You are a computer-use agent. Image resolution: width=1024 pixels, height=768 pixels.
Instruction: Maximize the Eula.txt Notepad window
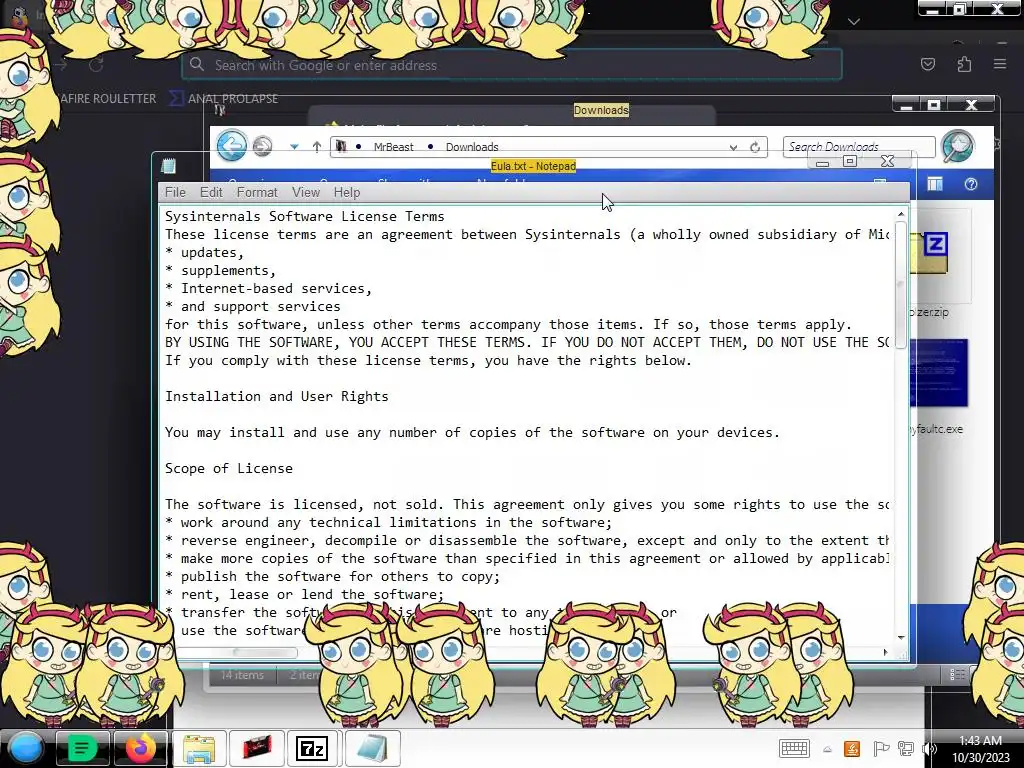850,161
